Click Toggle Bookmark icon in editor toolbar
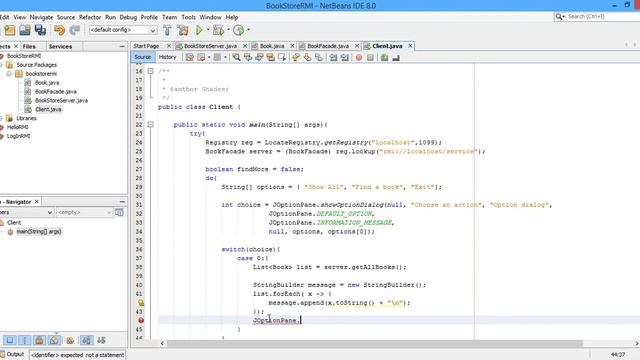Image resolution: width=640 pixels, height=360 pixels. [319, 58]
